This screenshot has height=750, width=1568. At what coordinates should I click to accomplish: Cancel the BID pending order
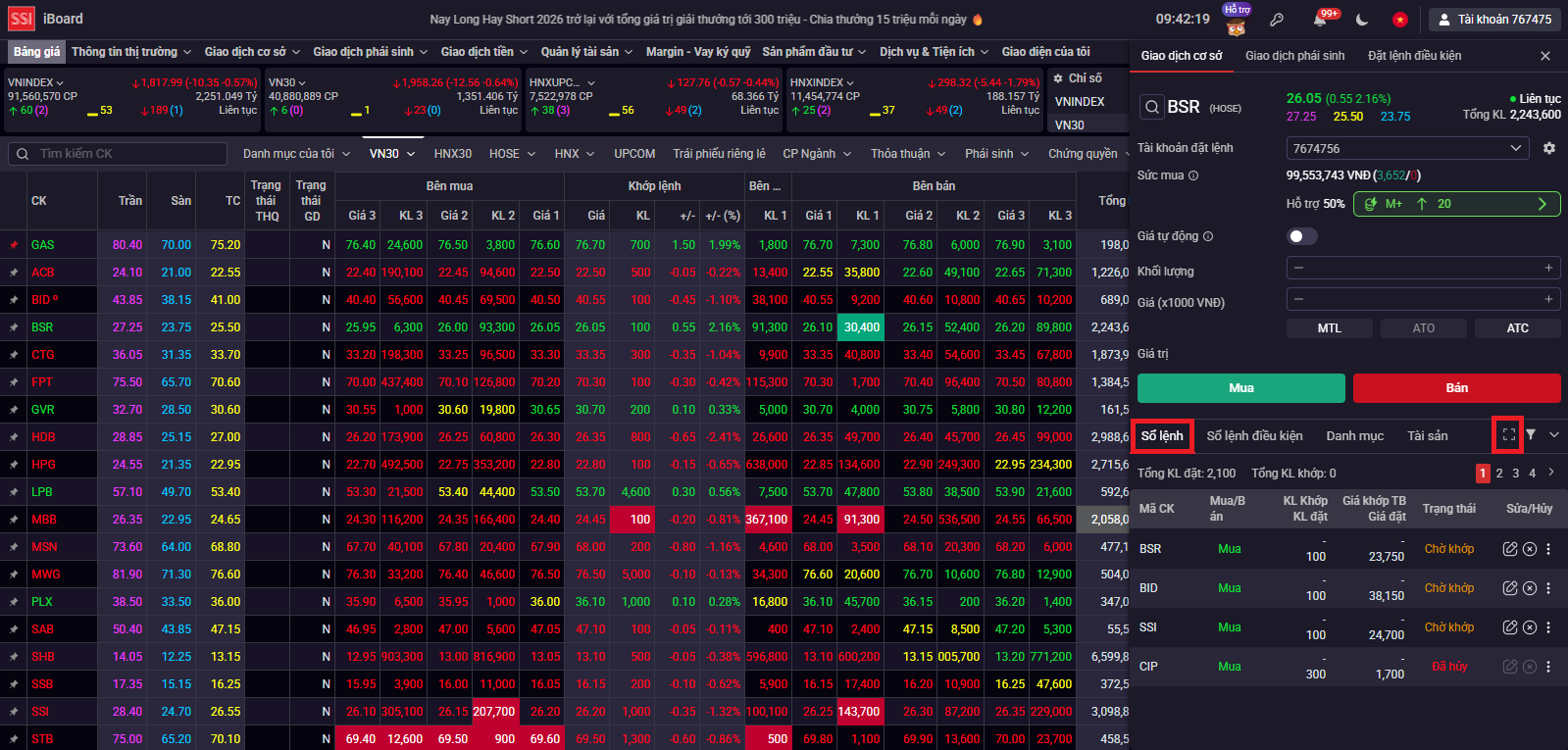(1529, 588)
